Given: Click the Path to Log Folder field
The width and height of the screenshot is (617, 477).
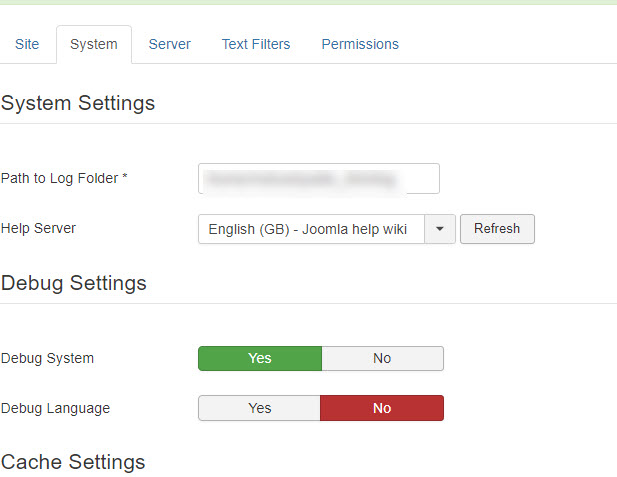Looking at the screenshot, I should (x=319, y=179).
